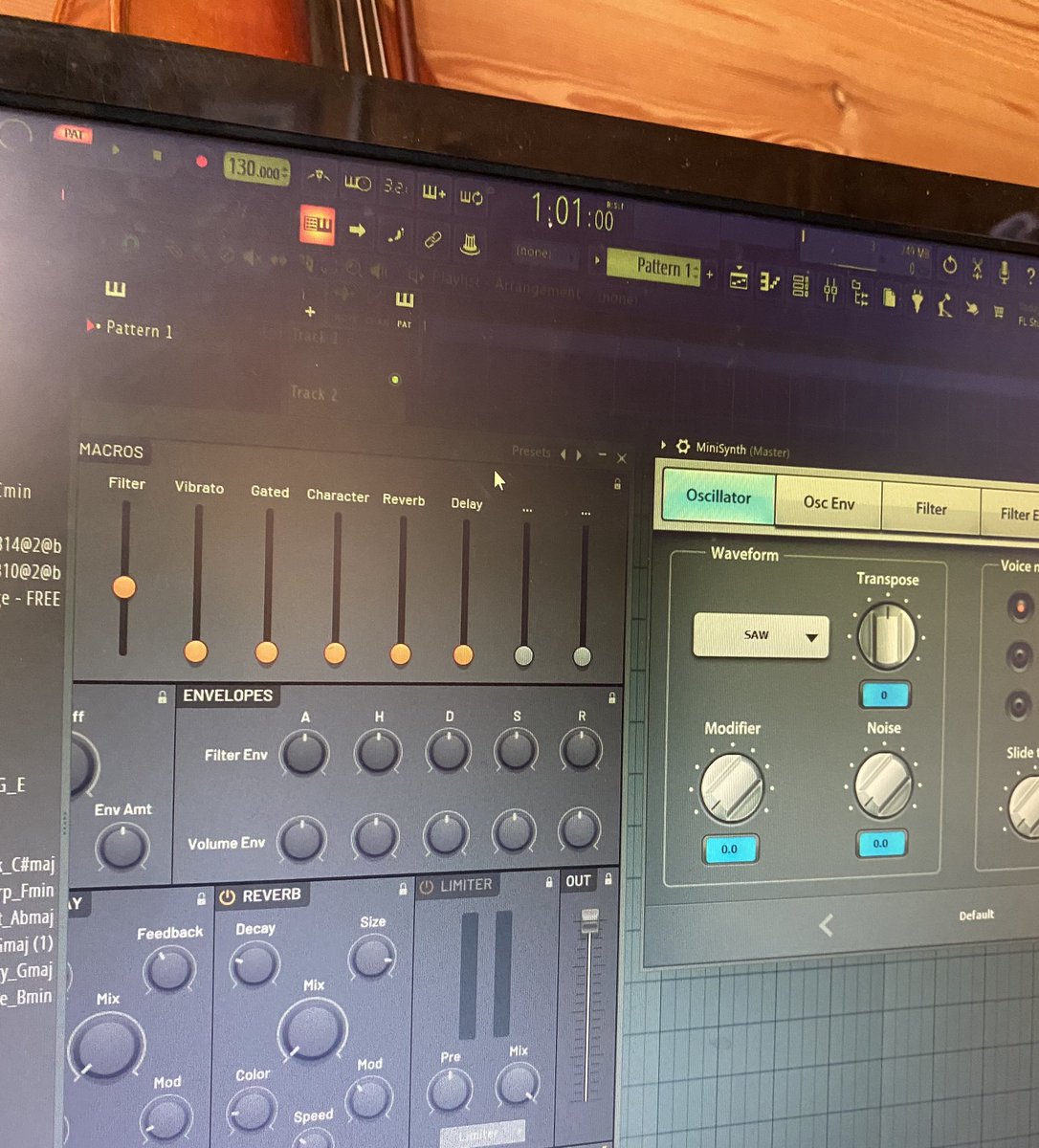Click the Track 2 label in Playlist
Viewport: 1039px width, 1148px height.
coord(314,392)
